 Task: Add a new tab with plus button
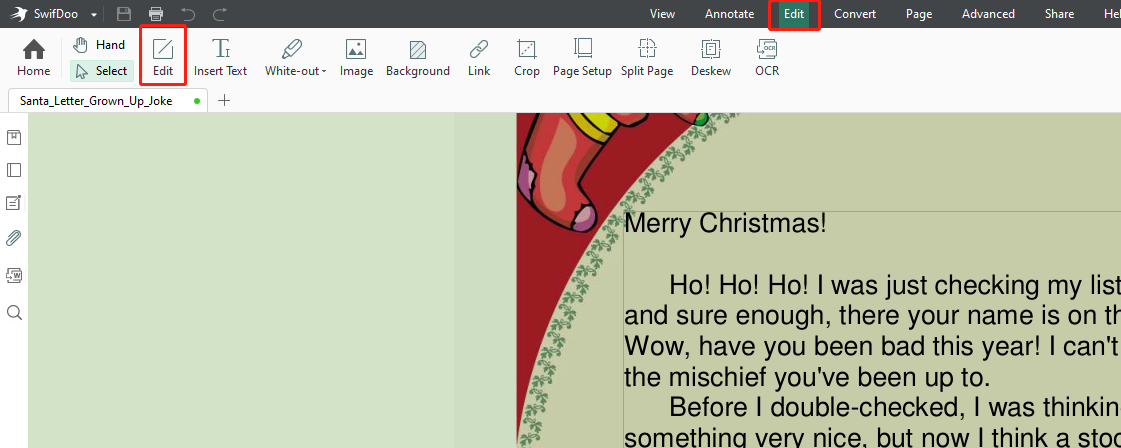click(224, 101)
